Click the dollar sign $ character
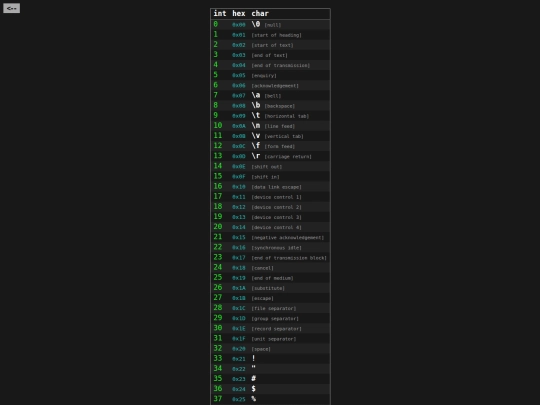The image size is (540, 405). (253, 389)
